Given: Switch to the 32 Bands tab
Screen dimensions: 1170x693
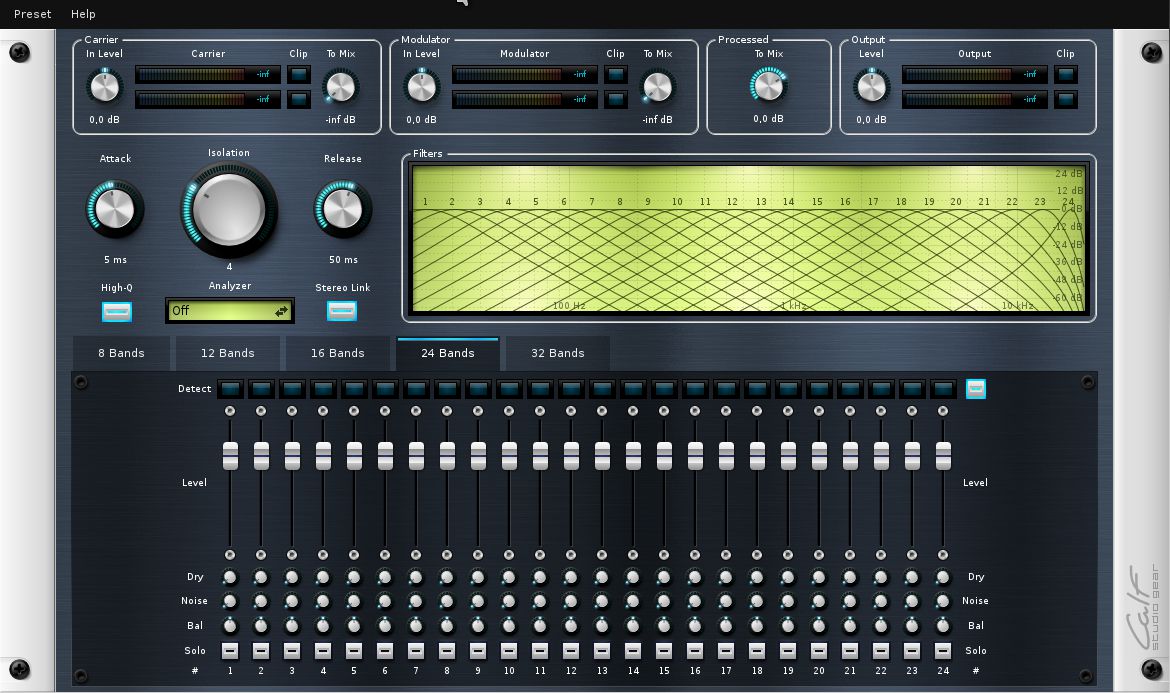Looking at the screenshot, I should tap(557, 353).
